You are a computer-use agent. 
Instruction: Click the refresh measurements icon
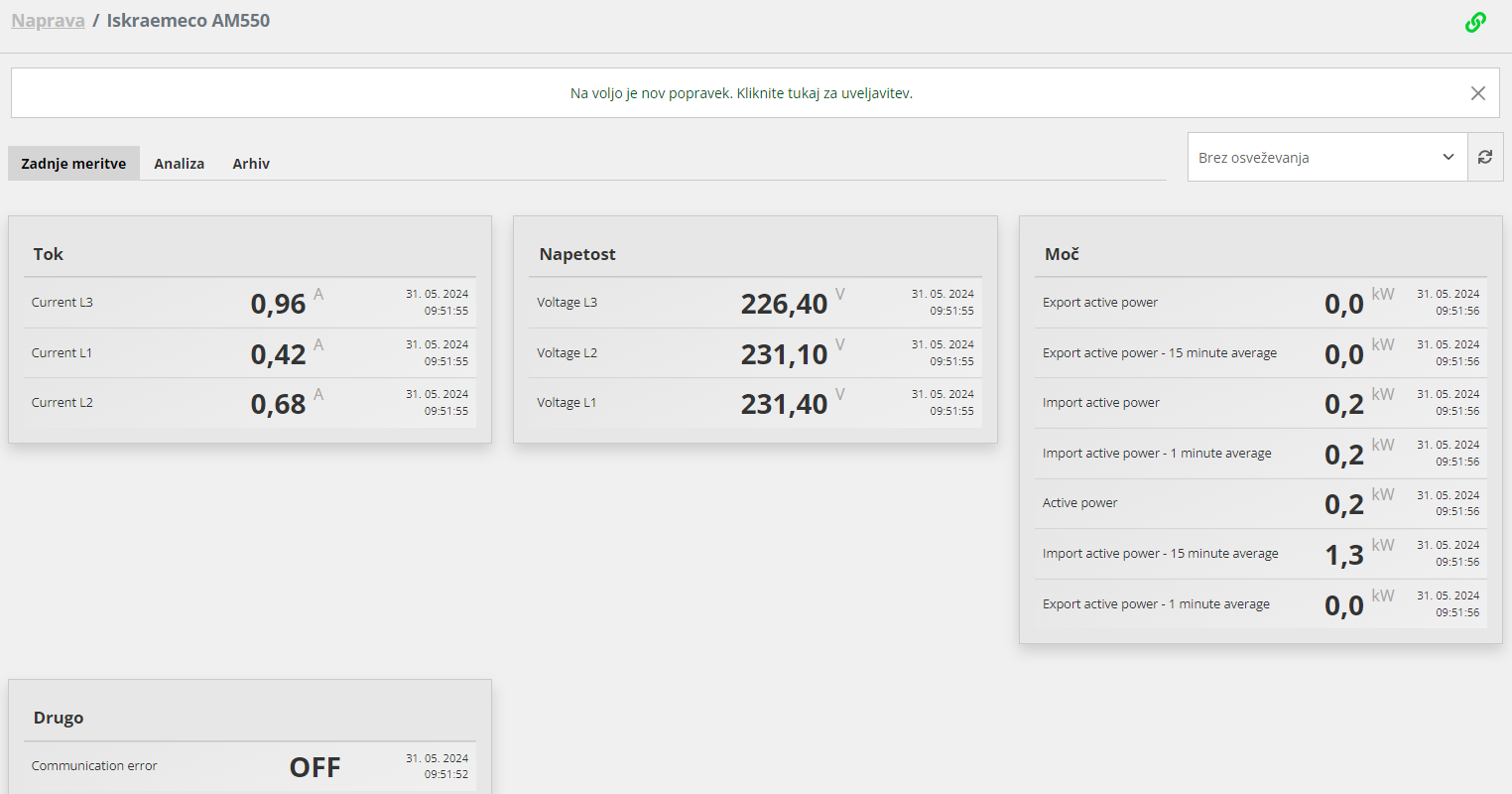coord(1485,157)
